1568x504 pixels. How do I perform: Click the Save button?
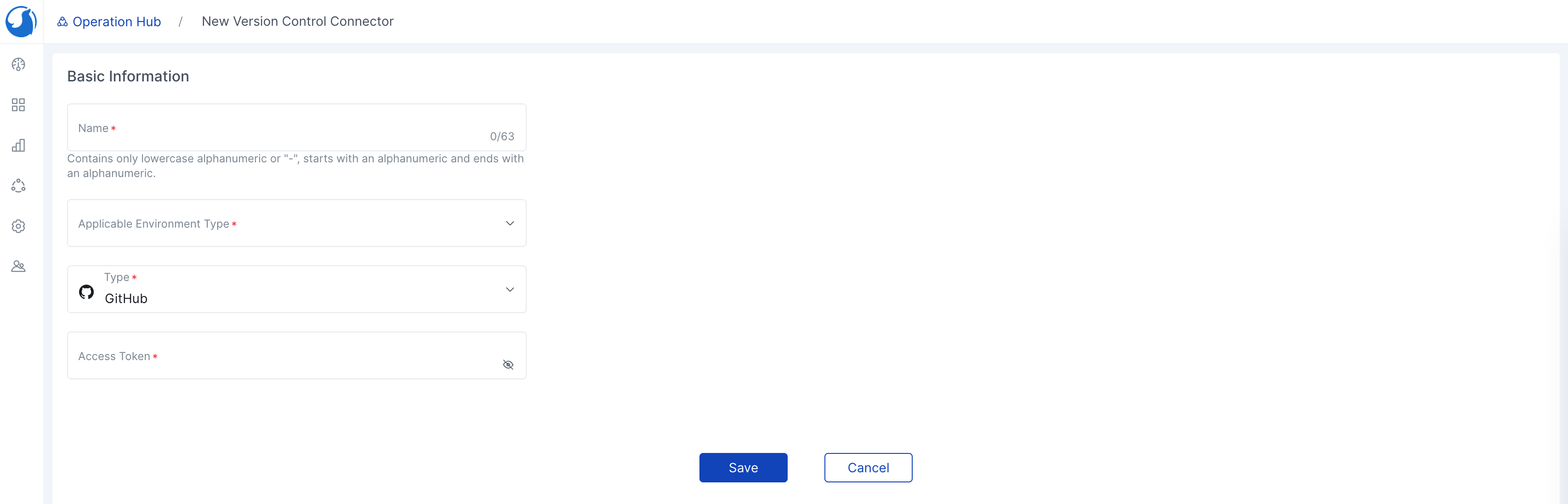pos(744,467)
